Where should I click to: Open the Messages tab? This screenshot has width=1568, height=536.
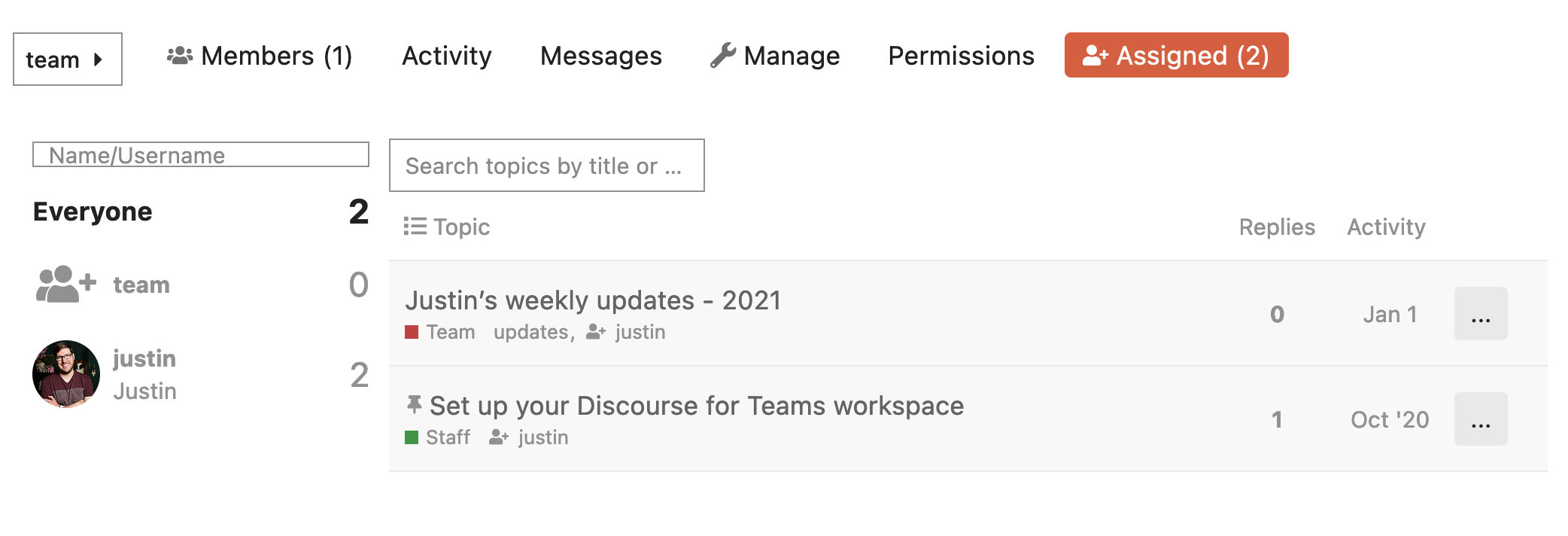600,55
